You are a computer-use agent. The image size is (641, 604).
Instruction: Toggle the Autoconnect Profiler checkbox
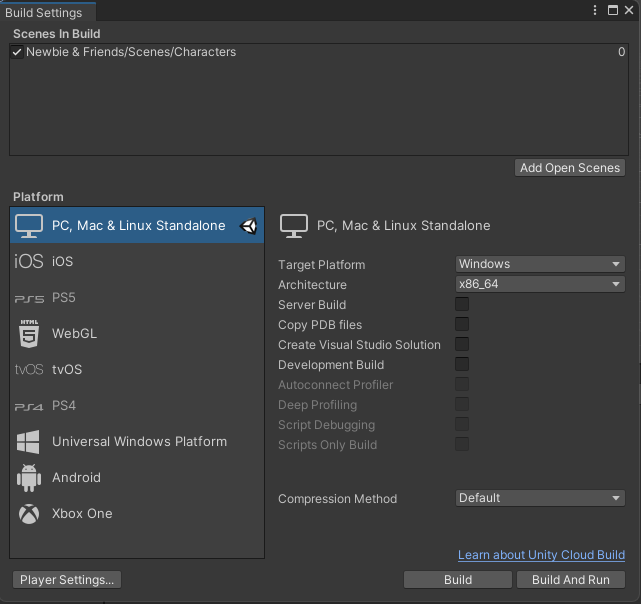point(462,384)
